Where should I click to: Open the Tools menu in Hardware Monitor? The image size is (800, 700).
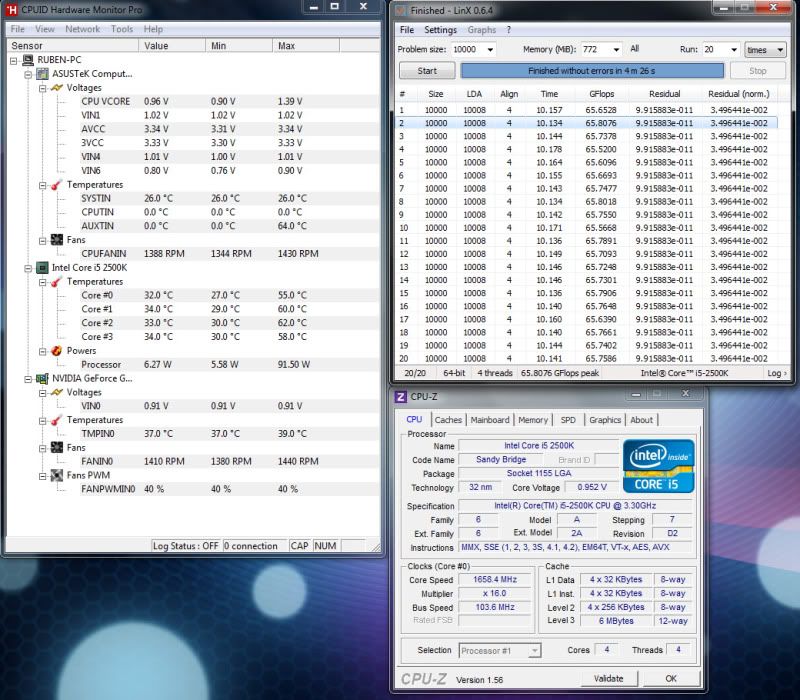[x=122, y=29]
